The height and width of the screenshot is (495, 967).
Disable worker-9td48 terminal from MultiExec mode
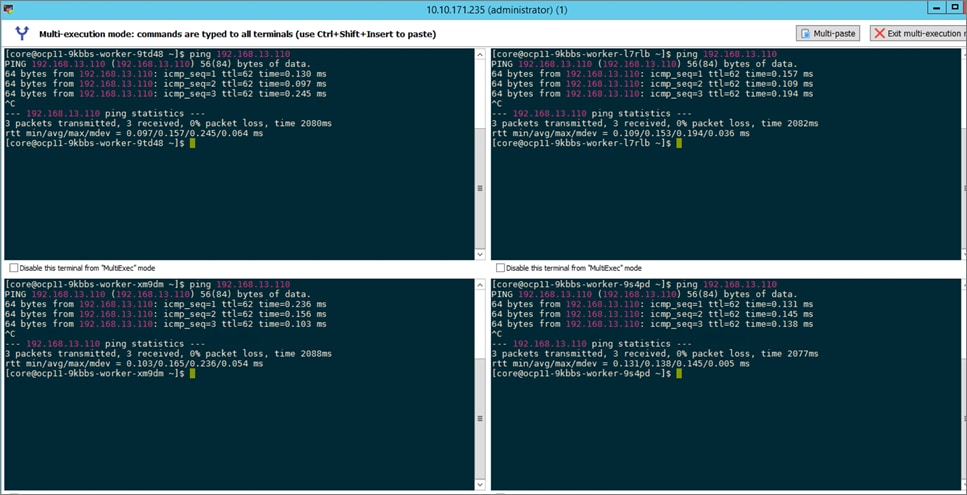point(14,268)
